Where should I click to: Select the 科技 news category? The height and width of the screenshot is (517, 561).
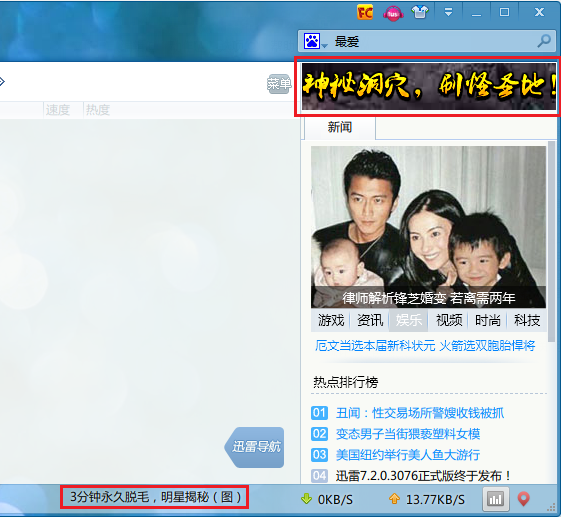tap(527, 320)
